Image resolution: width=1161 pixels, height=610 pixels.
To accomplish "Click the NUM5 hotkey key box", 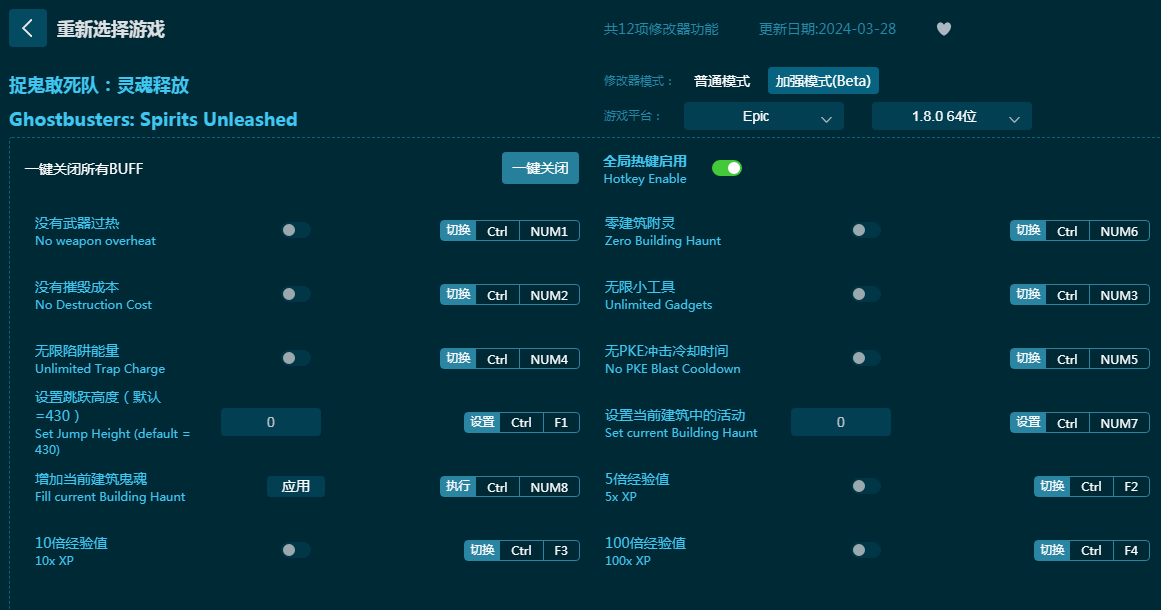I will tap(1119, 359).
